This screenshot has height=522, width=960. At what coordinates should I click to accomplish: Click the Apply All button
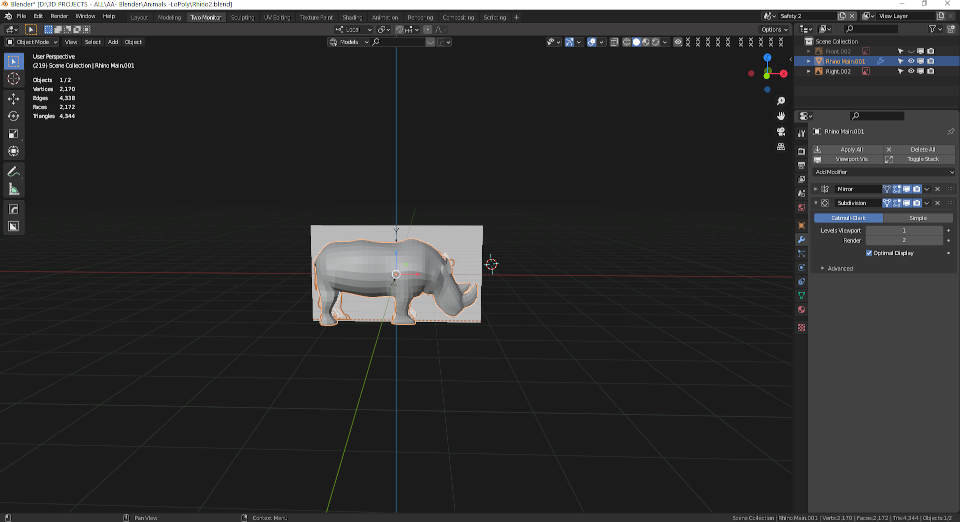coord(848,150)
